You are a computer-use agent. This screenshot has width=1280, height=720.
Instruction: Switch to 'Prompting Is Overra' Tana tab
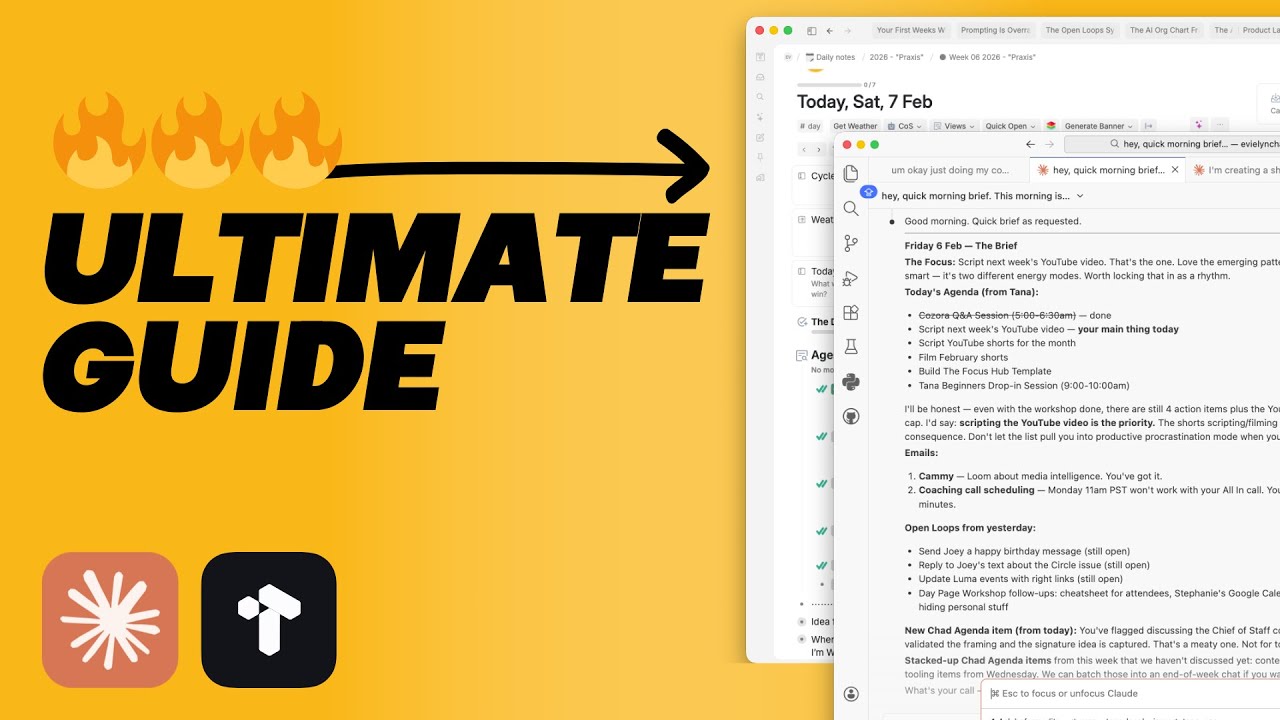coord(994,31)
